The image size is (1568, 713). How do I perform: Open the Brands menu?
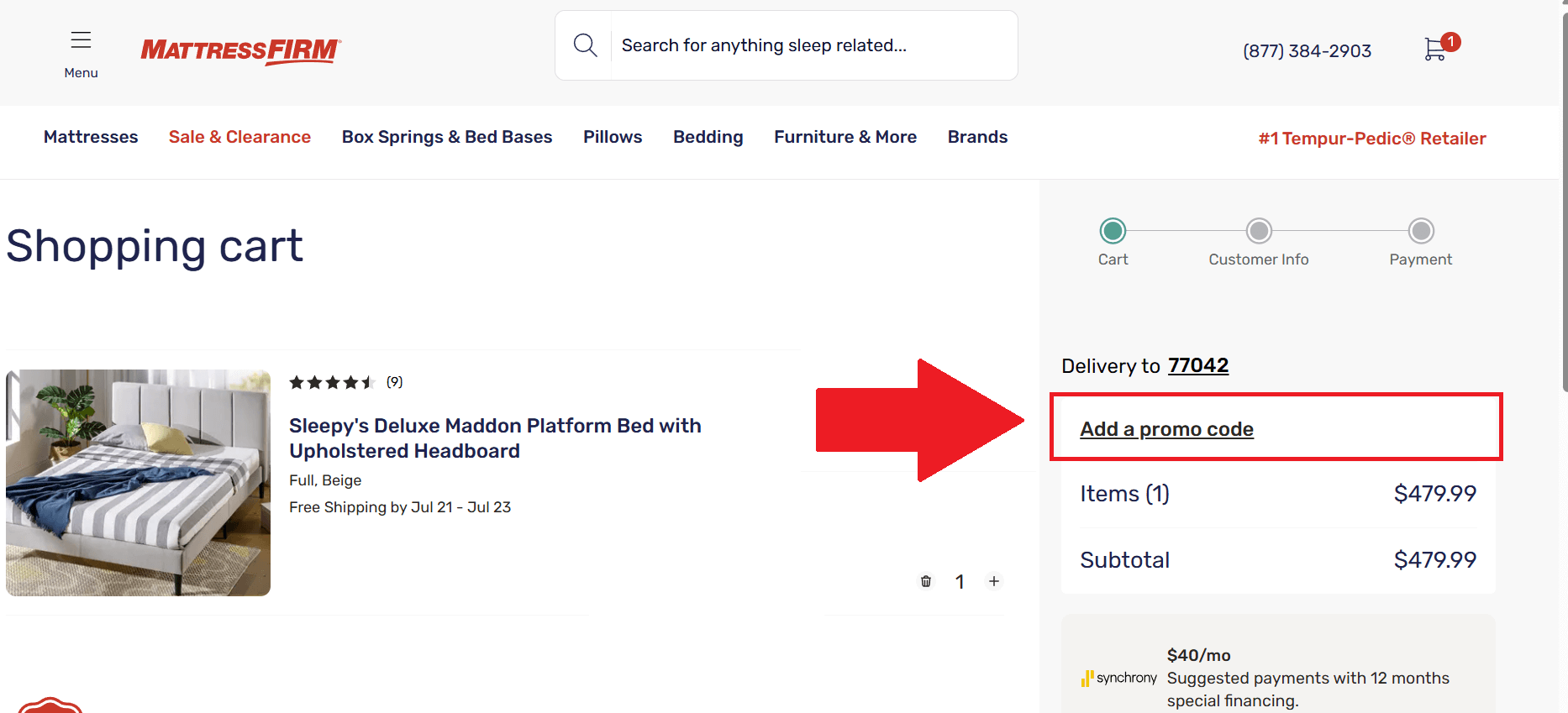[977, 137]
